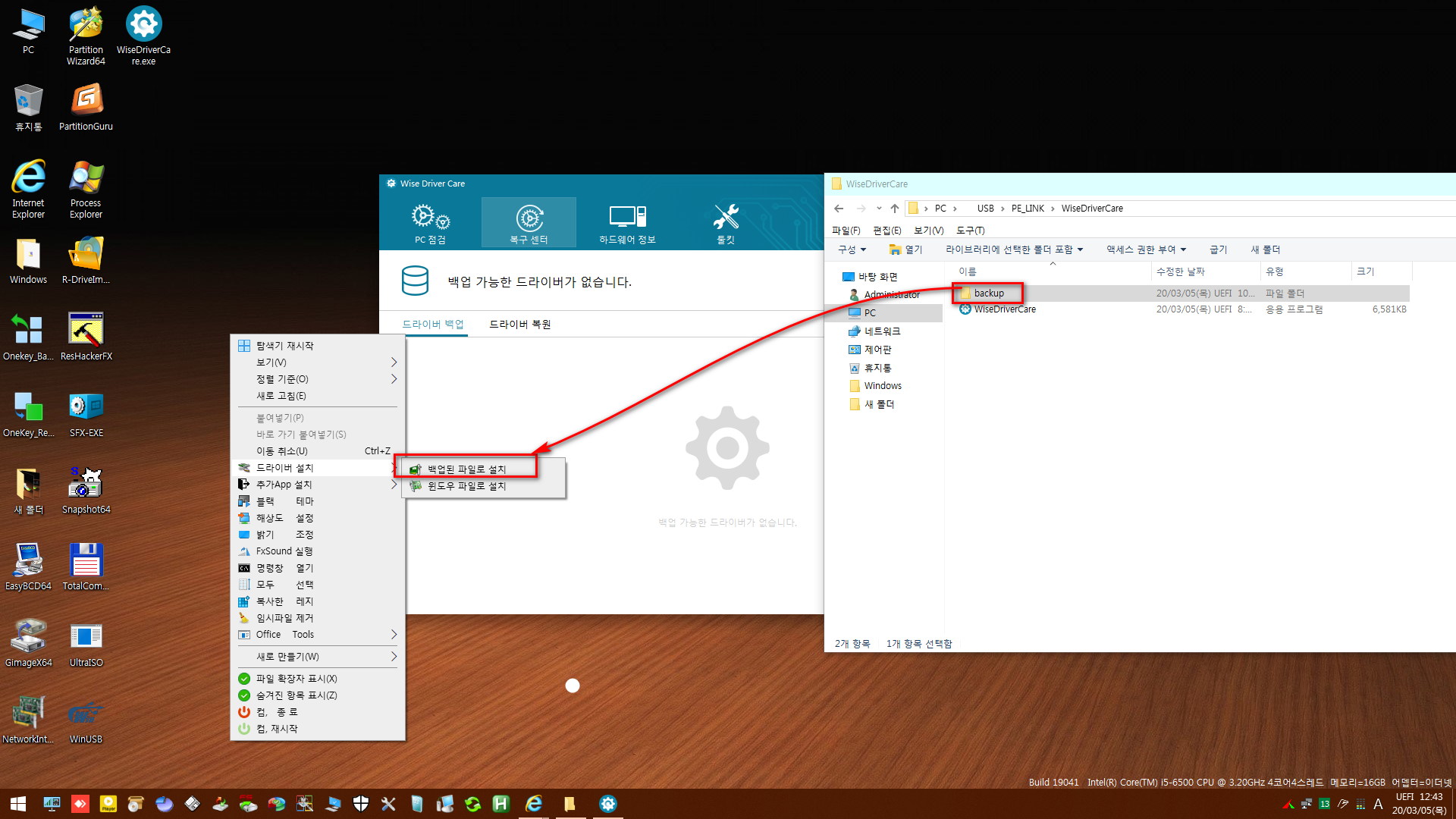Toggle 파일 확장자 표시(X) option
This screenshot has height=819, width=1456.
pos(317,679)
